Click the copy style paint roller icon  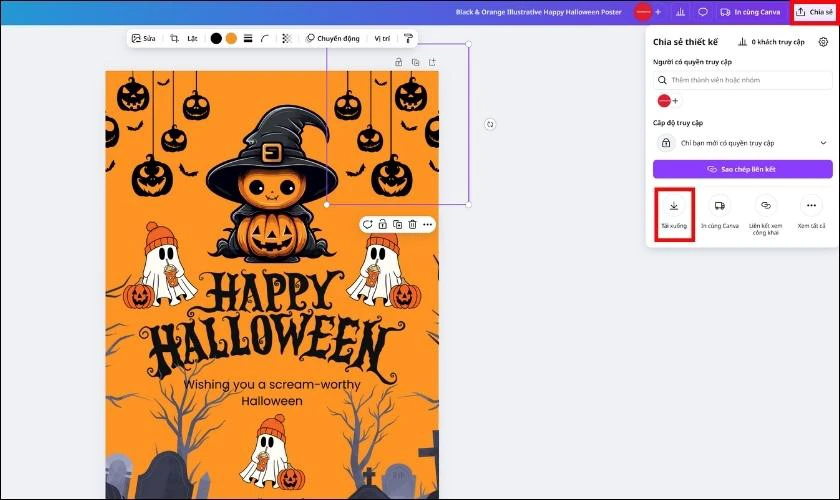pos(407,38)
